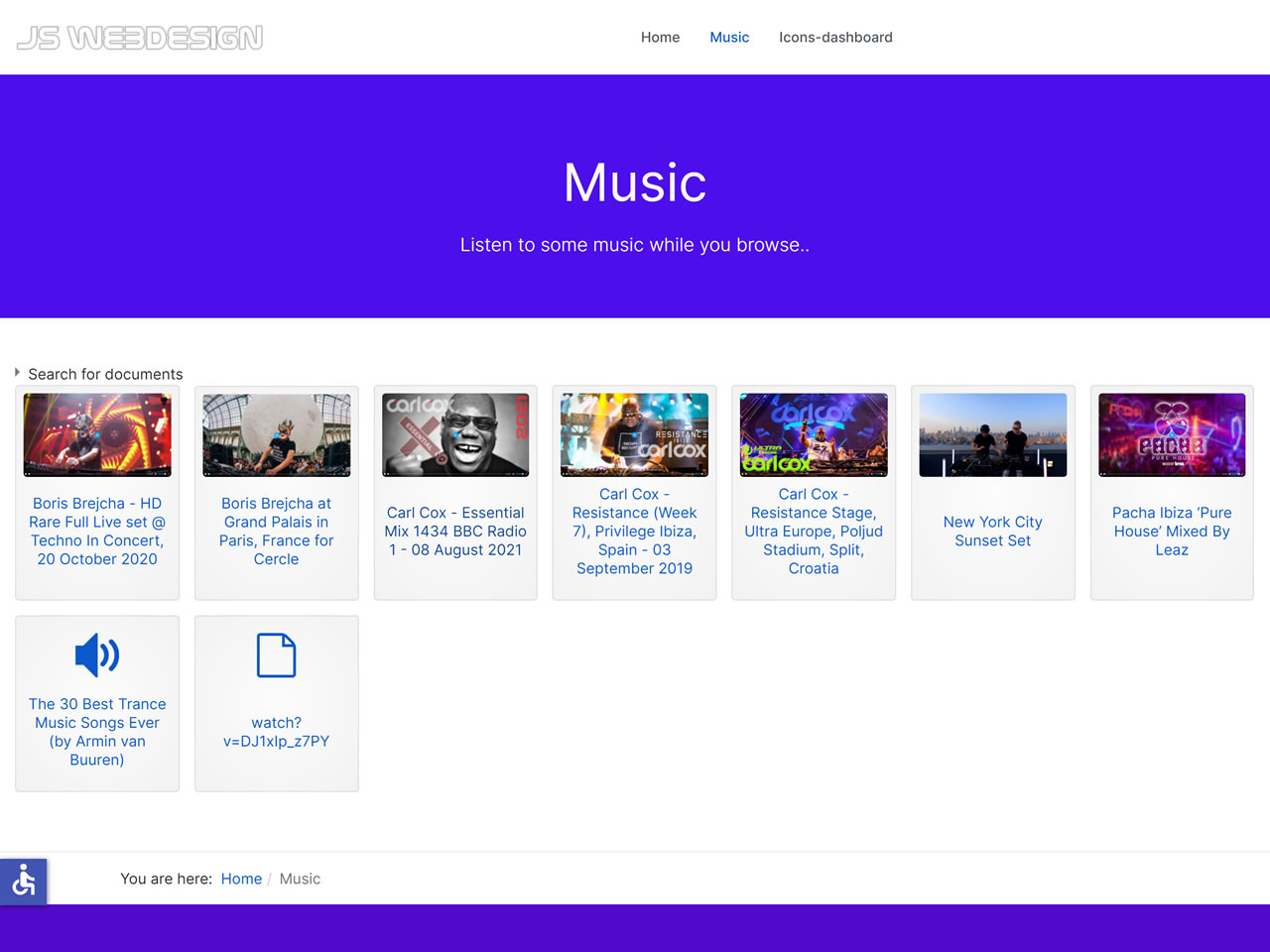Click the Pacha Ibiza Pure House thumbnail
This screenshot has width=1270, height=952.
tap(1172, 435)
